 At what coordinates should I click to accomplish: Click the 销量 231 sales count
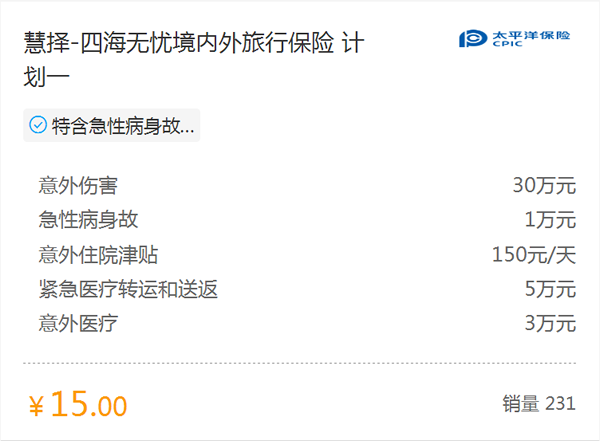coord(539,404)
